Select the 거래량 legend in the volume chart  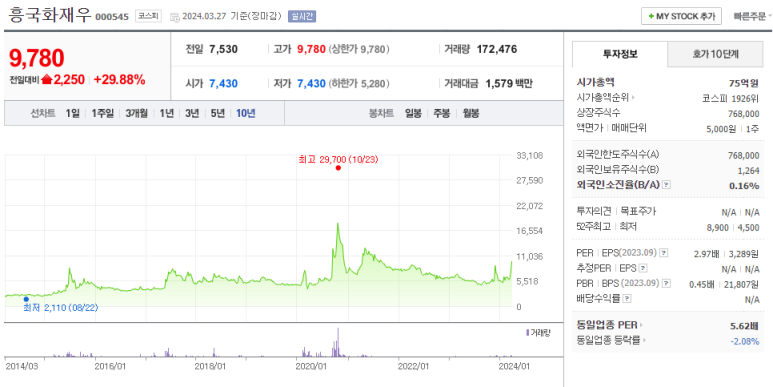pyautogui.click(x=538, y=333)
